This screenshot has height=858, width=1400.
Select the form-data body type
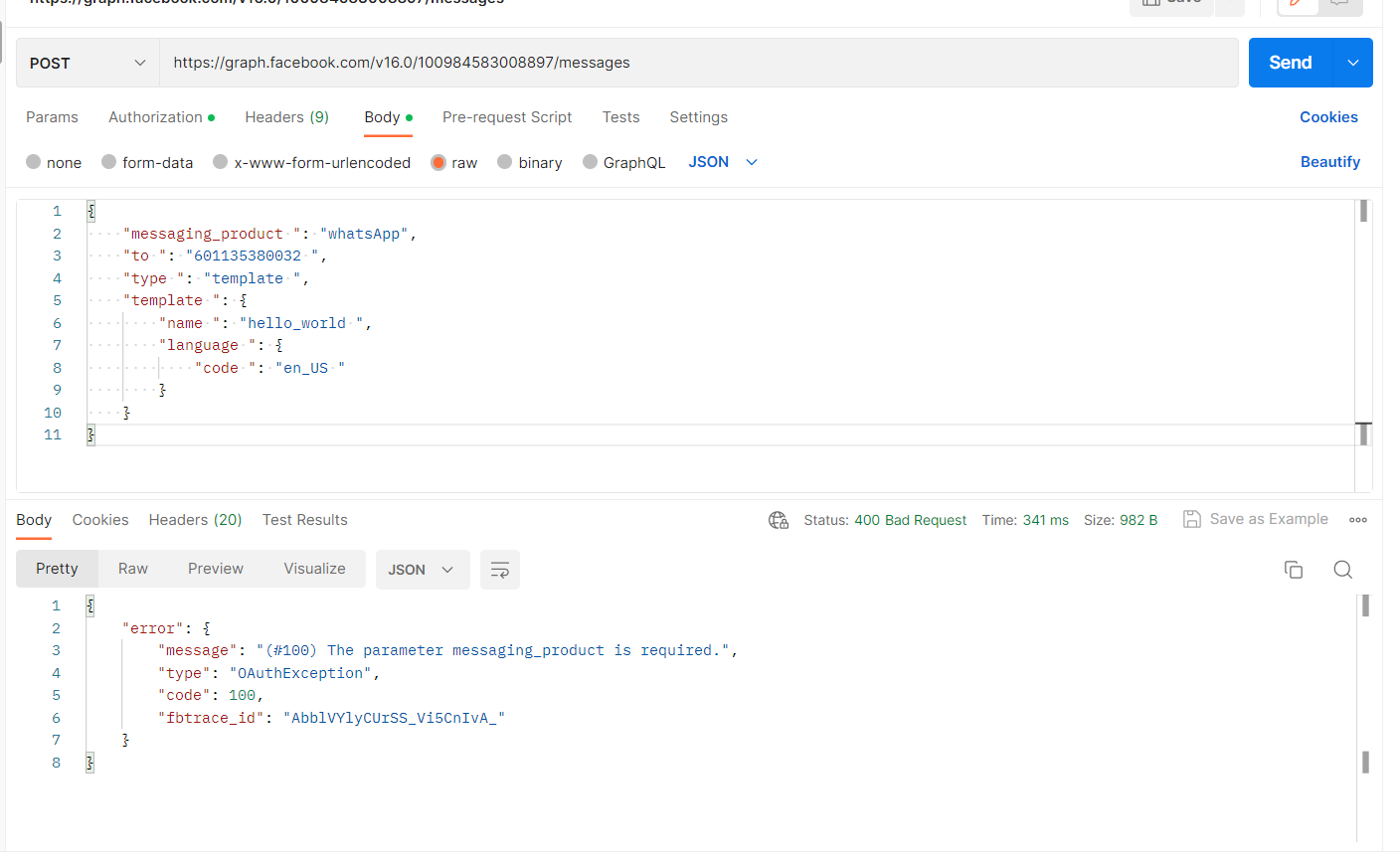click(x=147, y=162)
